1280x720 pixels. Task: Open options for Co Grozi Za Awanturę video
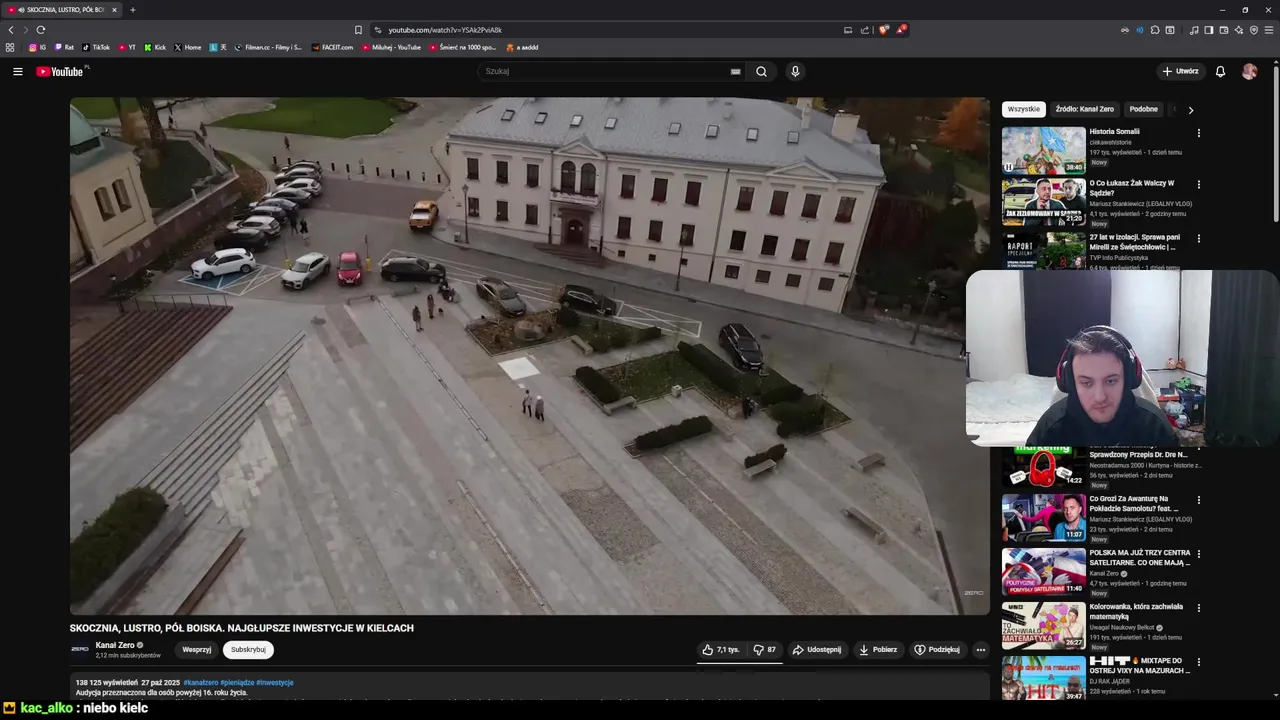[1198, 500]
